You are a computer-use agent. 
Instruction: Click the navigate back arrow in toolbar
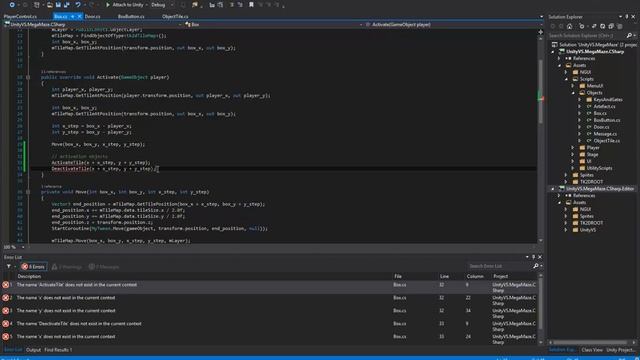12,5
